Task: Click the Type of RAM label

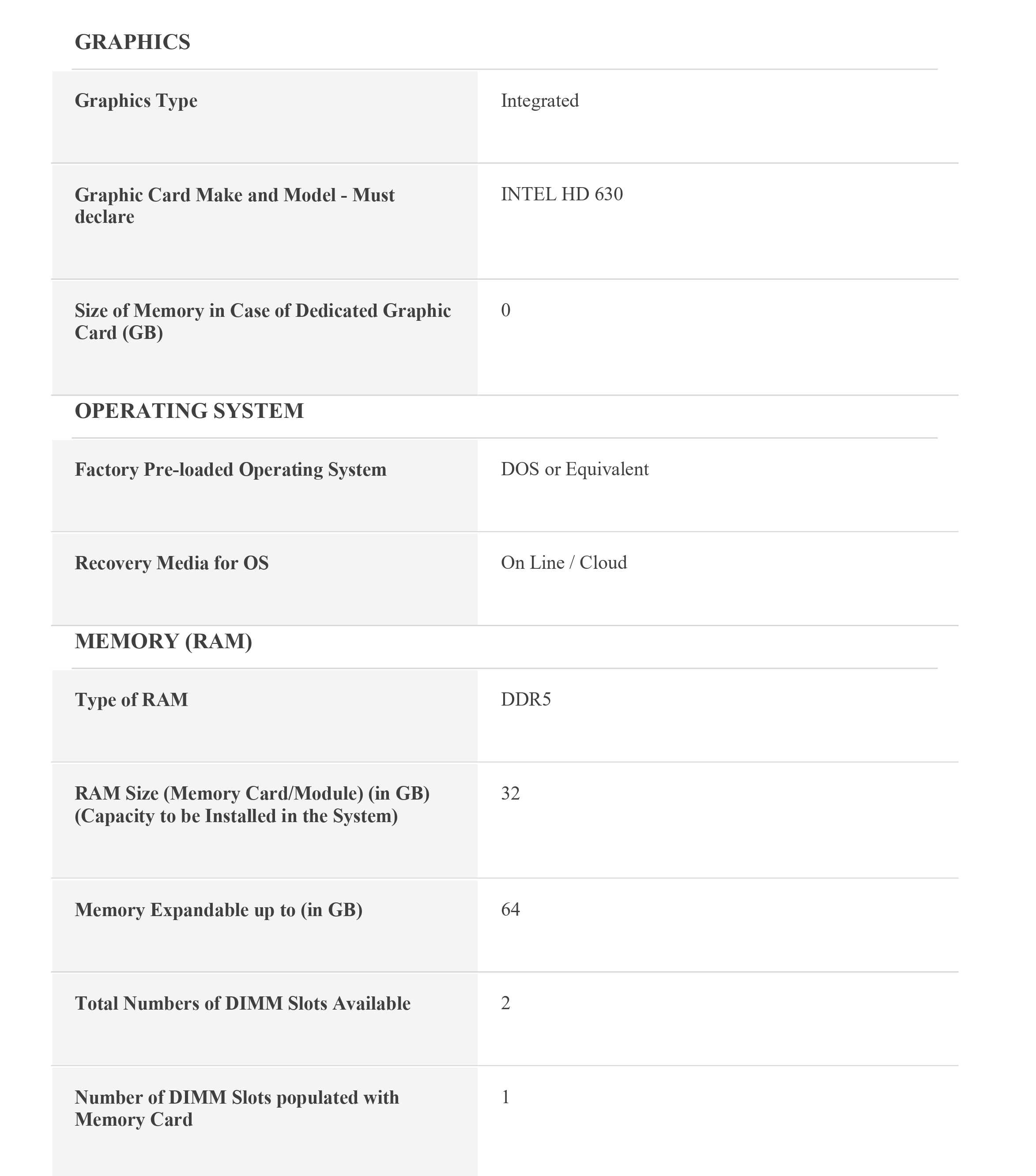Action: tap(131, 699)
